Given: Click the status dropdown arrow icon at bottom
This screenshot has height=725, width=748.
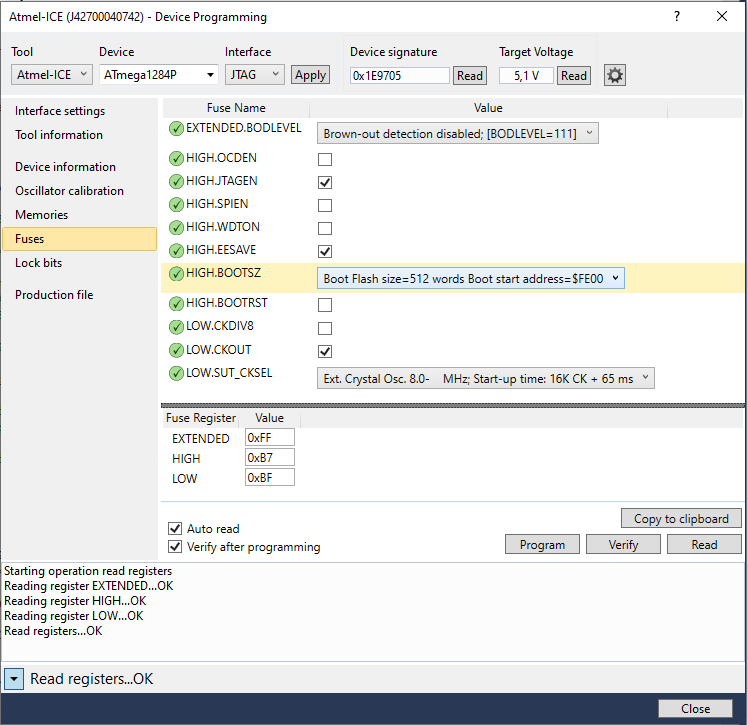Looking at the screenshot, I should coord(14,679).
